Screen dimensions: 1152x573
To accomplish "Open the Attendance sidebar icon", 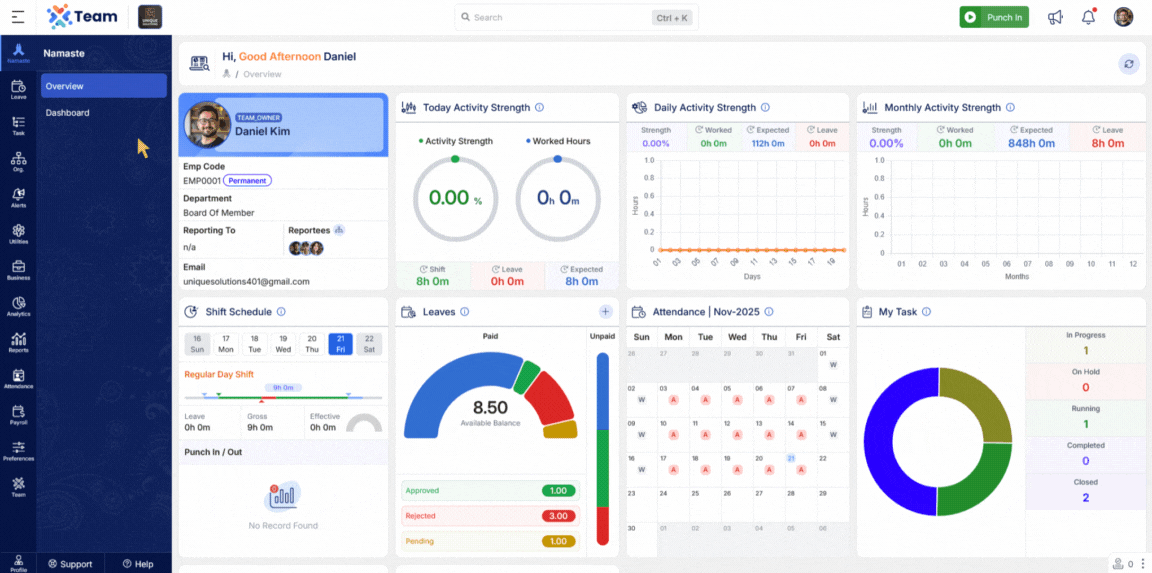I will pyautogui.click(x=18, y=378).
